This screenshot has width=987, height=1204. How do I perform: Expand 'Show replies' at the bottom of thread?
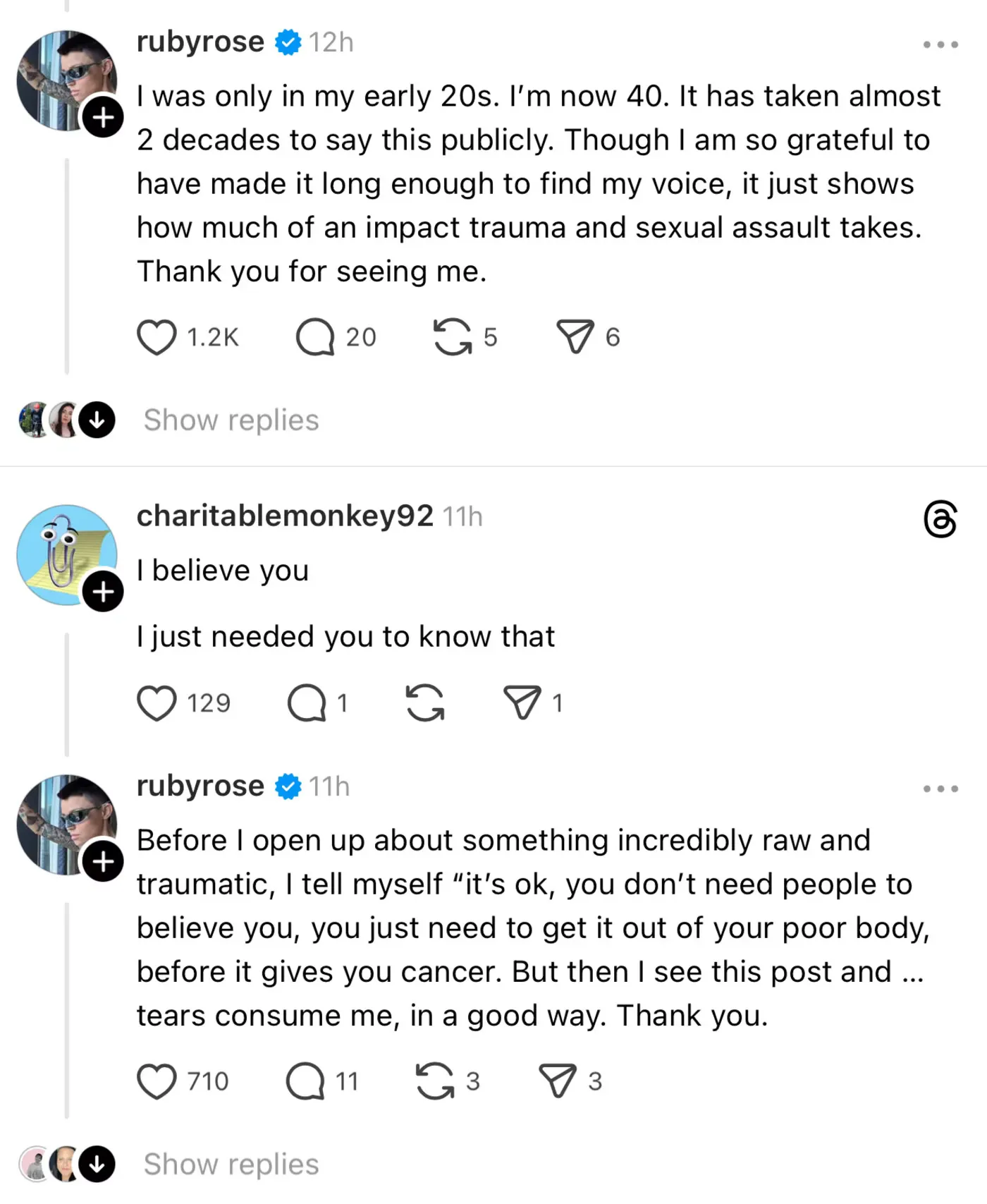(231, 1165)
